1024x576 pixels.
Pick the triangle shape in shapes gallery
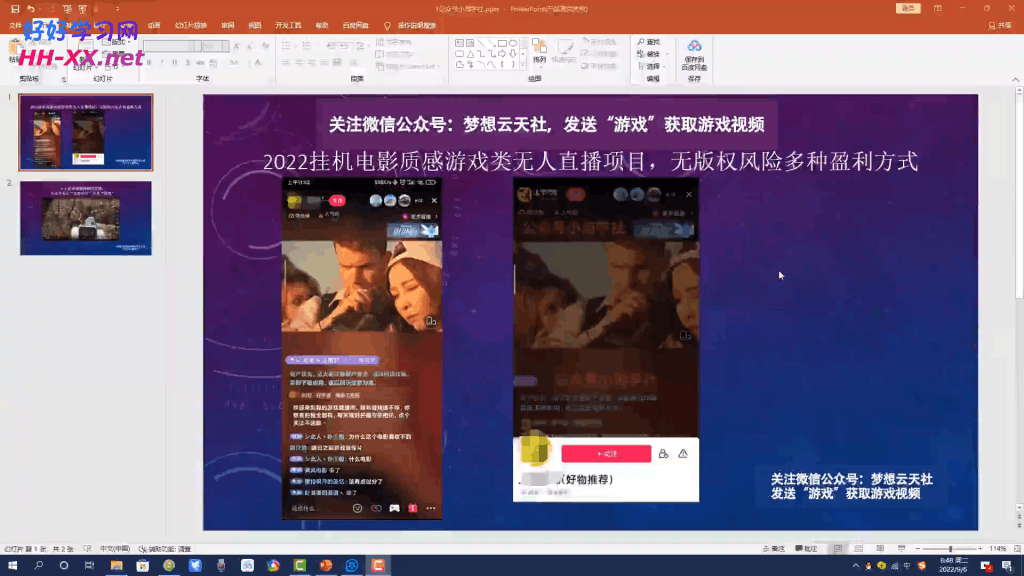(470, 54)
